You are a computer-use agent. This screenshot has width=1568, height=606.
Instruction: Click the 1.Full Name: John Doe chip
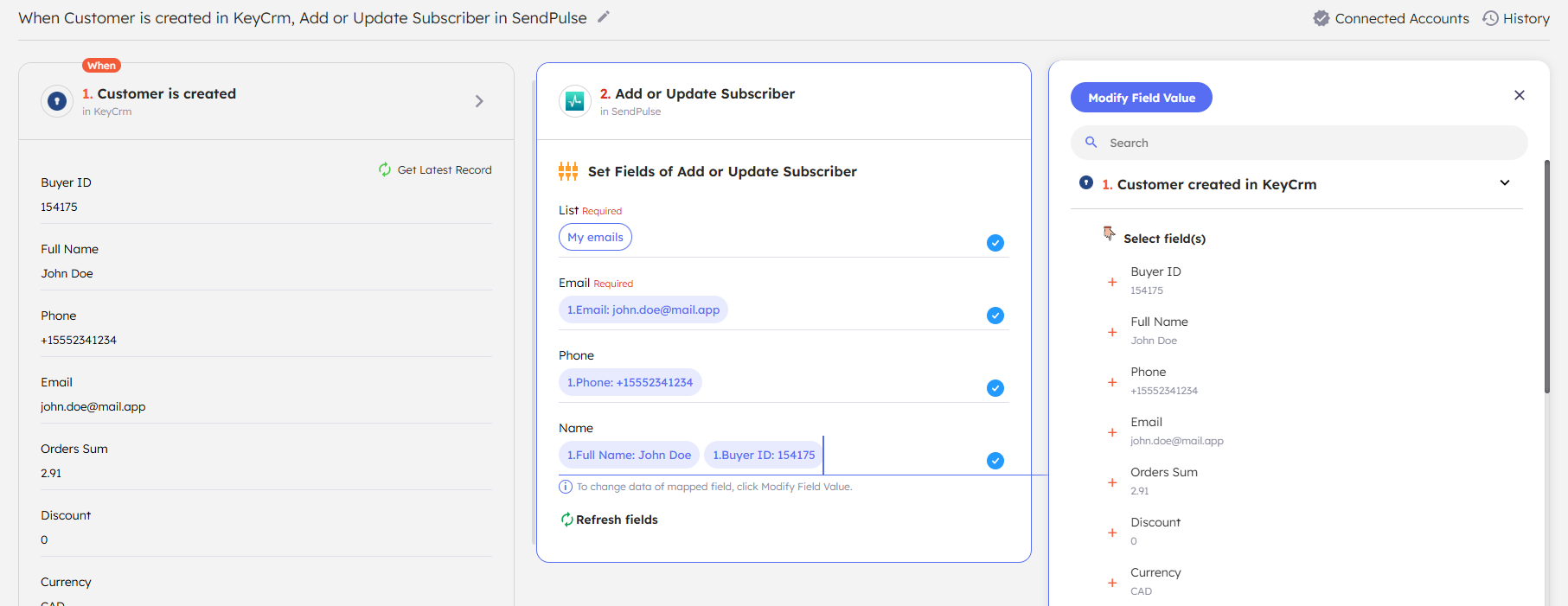point(629,455)
